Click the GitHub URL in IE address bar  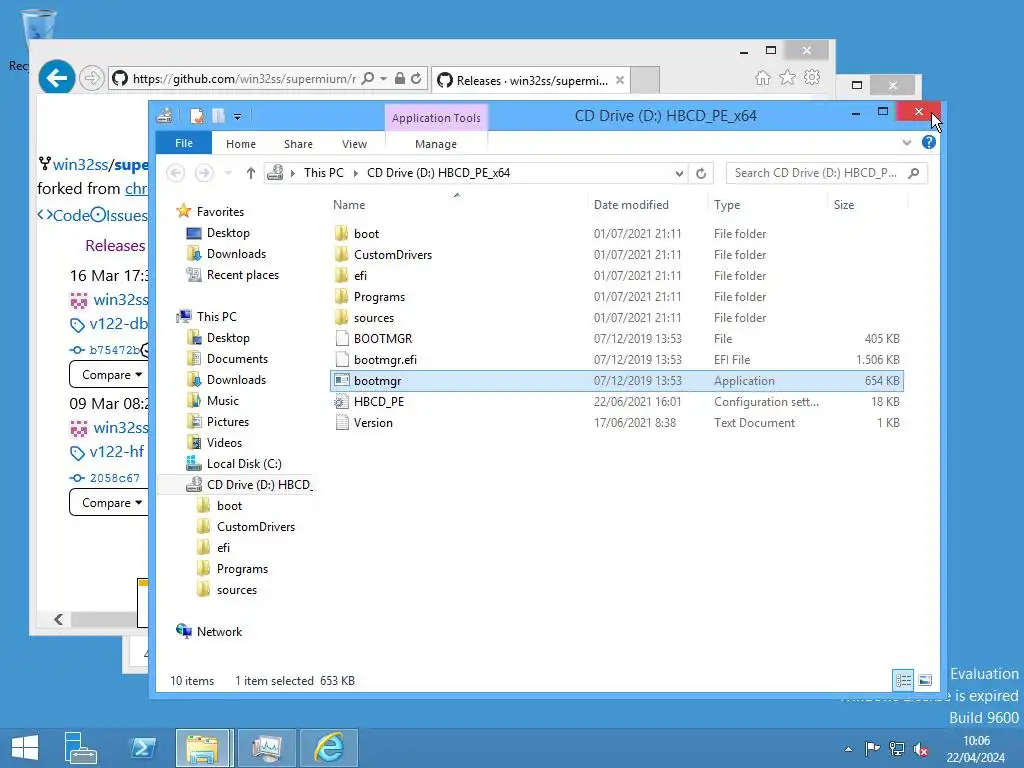[244, 79]
